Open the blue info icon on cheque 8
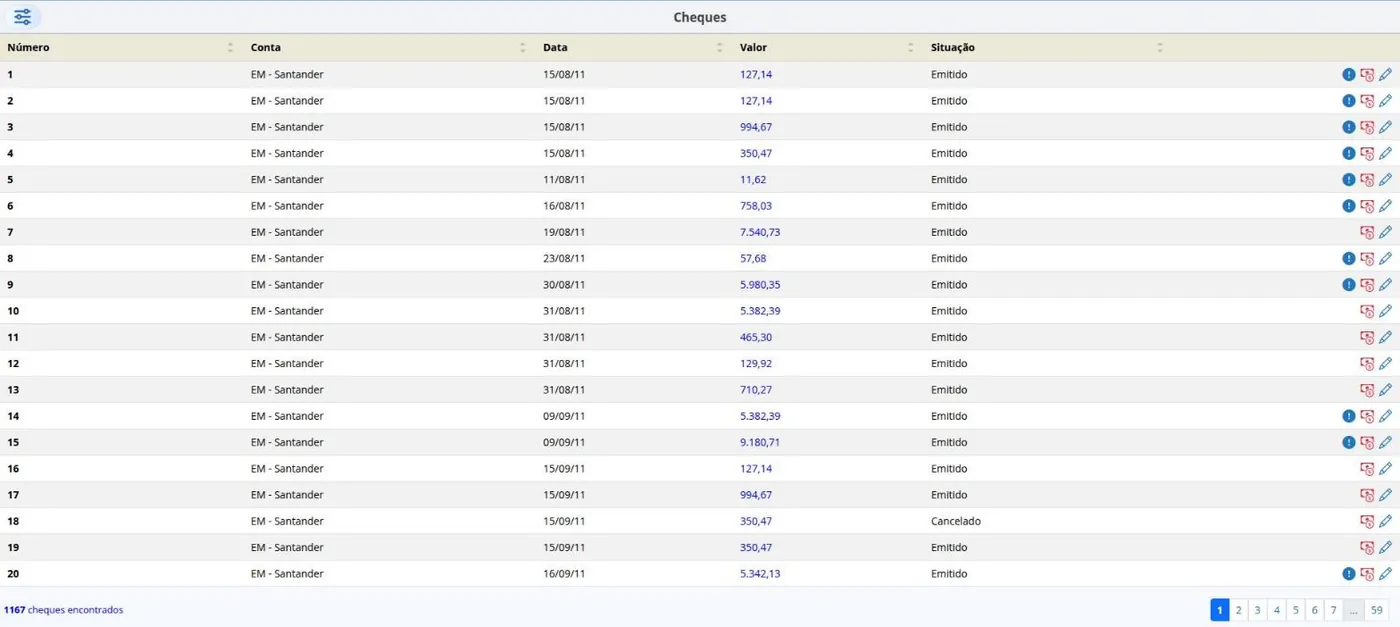Screen dimensions: 1400x627 1348,259
